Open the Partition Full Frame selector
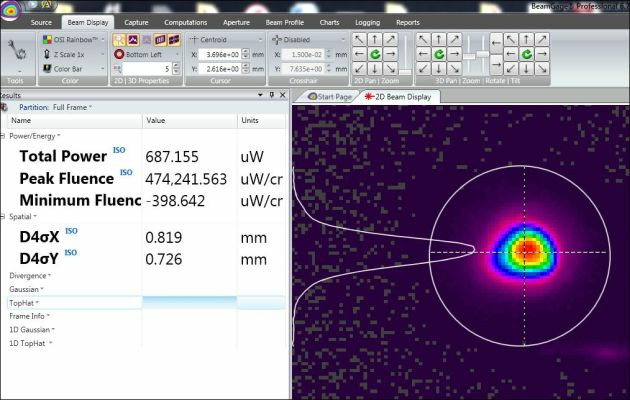This screenshot has height=400, width=630. point(70,107)
